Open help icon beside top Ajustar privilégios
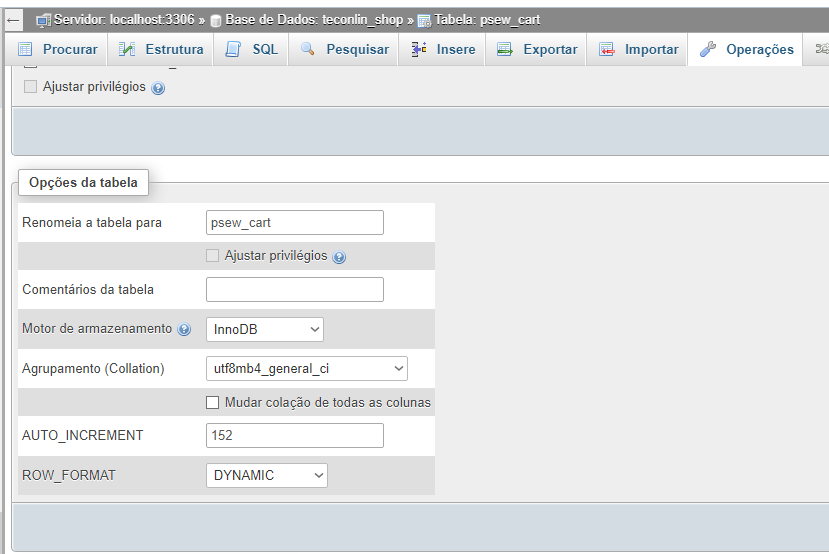 tap(158, 88)
